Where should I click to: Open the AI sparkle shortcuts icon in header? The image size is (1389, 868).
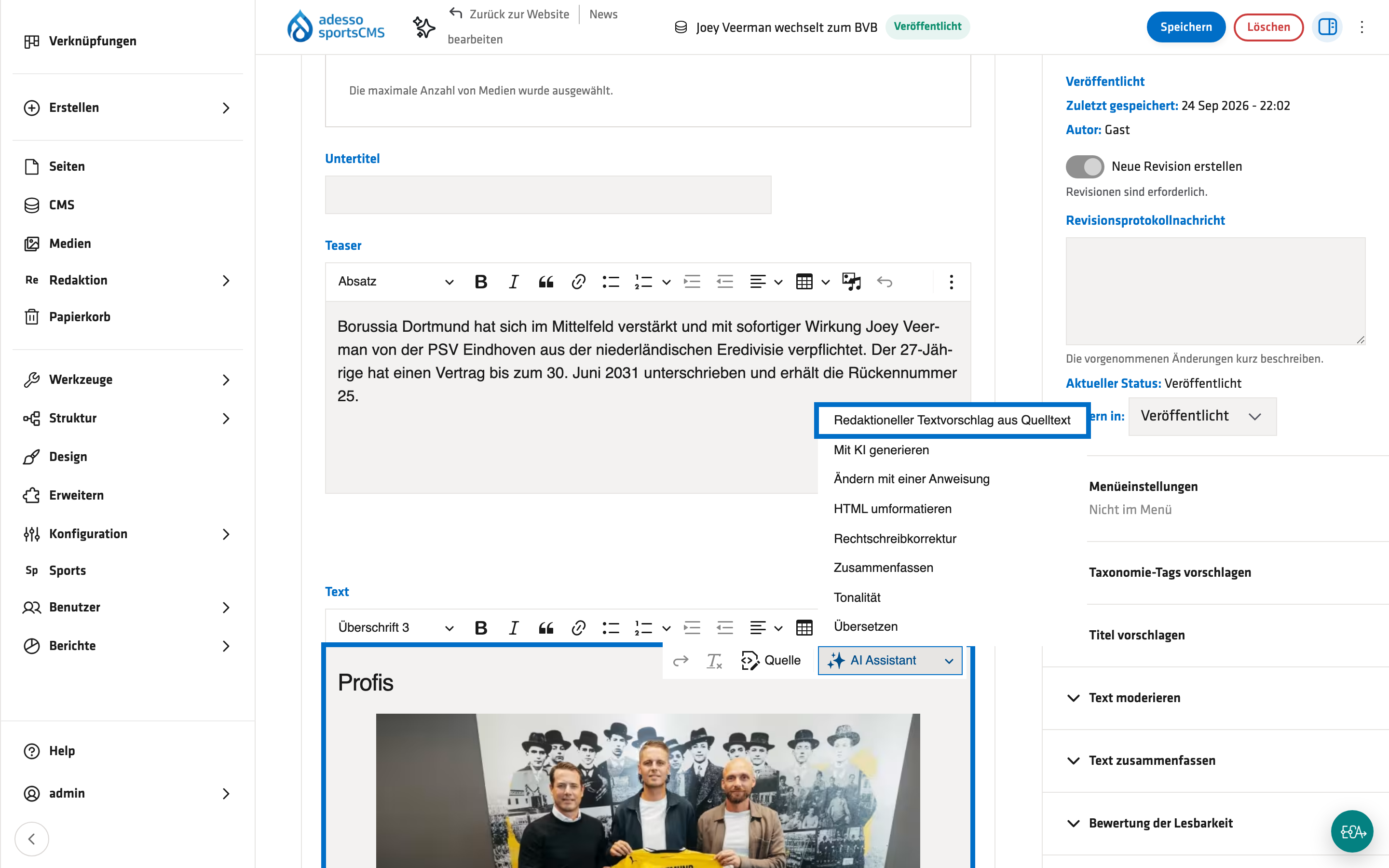[423, 27]
